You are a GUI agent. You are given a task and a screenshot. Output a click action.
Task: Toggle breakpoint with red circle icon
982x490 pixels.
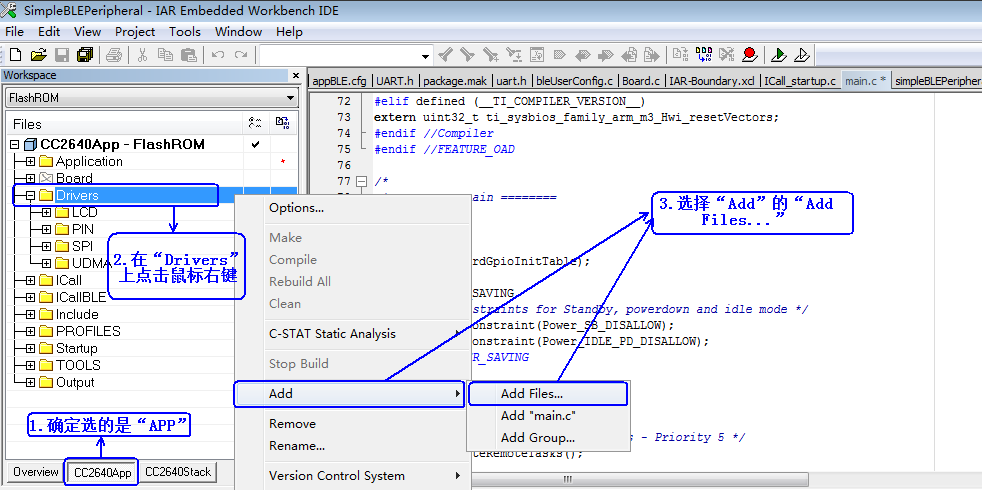coord(750,55)
